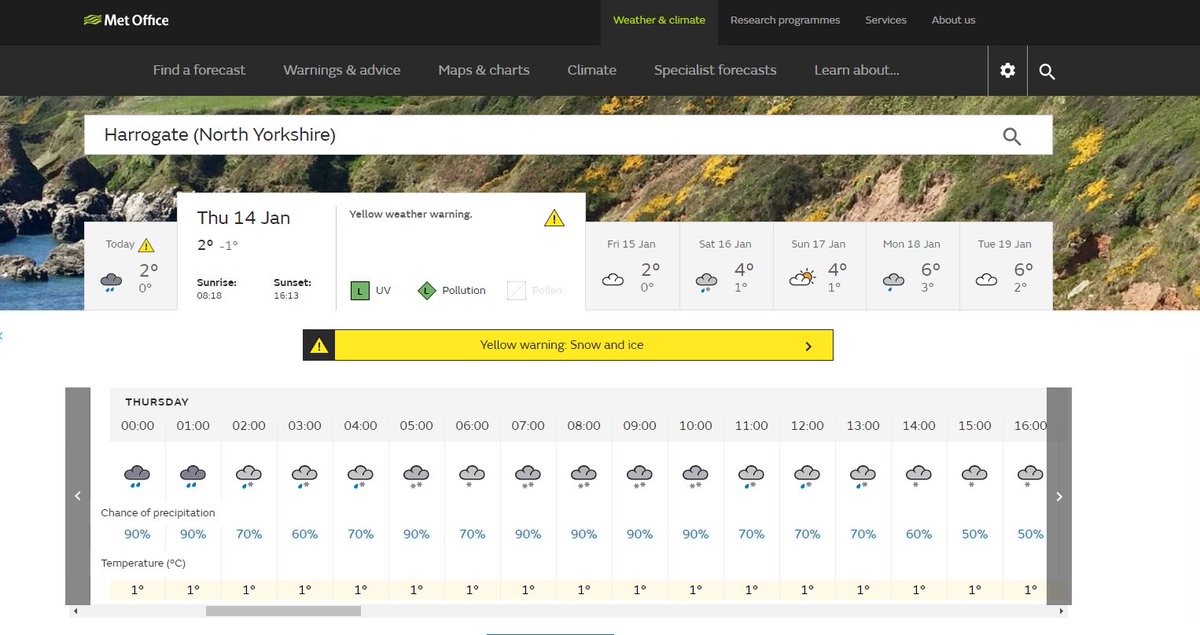Viewport: 1200px width, 635px height.
Task: Select the Tue 19 Jan forecast tab
Action: [1005, 265]
